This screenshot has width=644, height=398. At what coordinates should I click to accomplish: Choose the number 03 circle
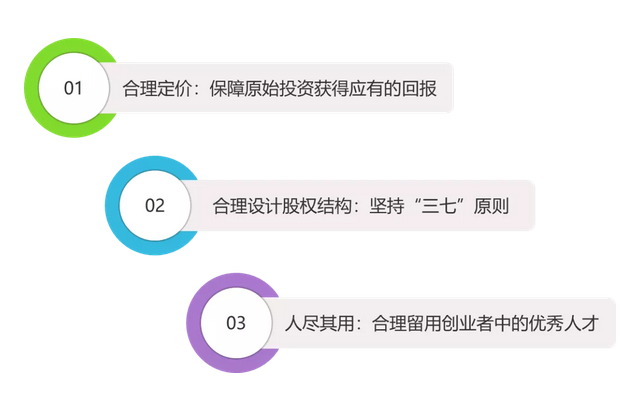pyautogui.click(x=236, y=323)
